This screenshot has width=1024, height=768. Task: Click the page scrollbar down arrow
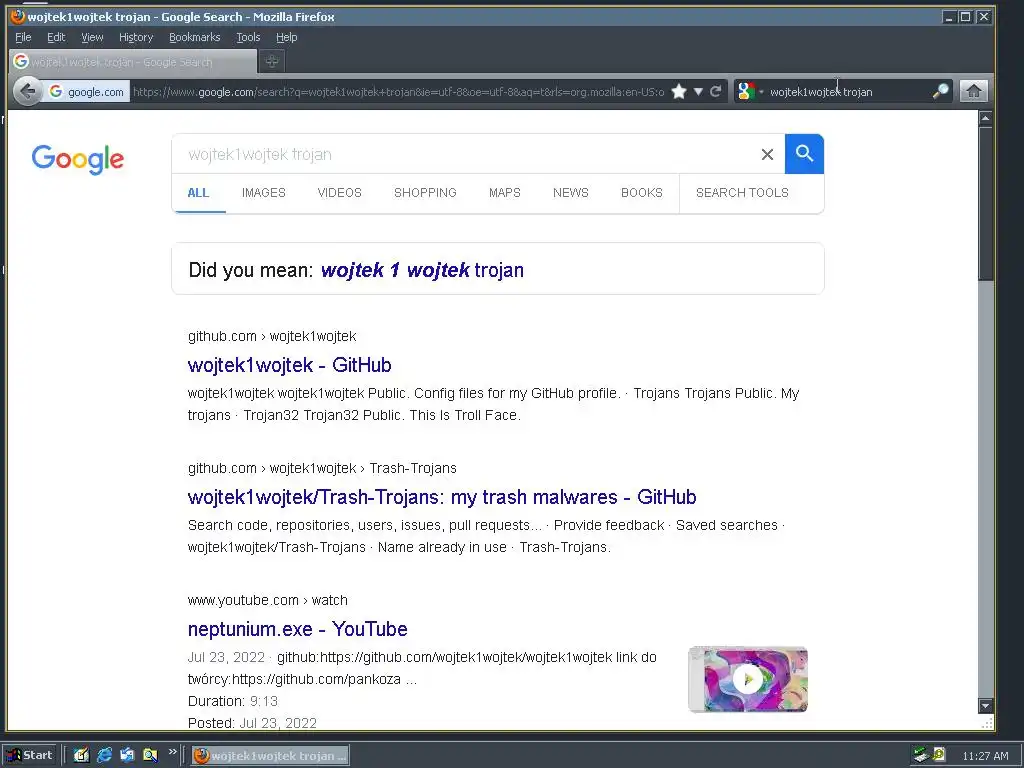[x=985, y=705]
